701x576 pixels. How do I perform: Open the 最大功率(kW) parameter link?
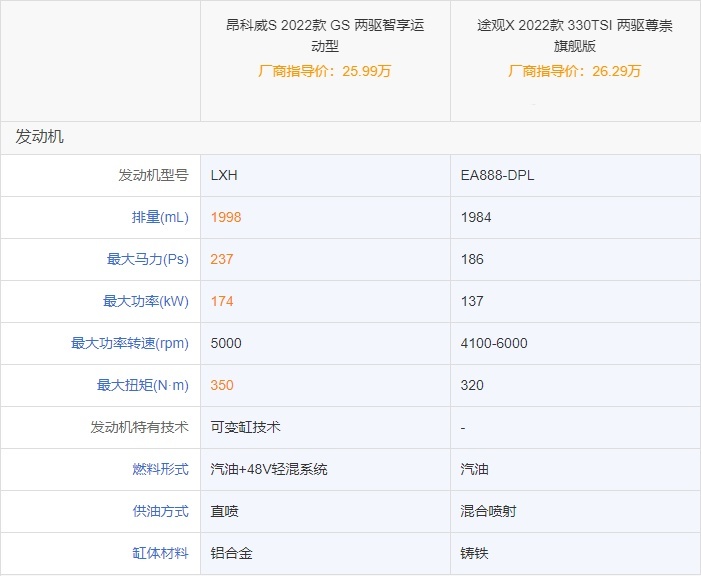click(146, 301)
